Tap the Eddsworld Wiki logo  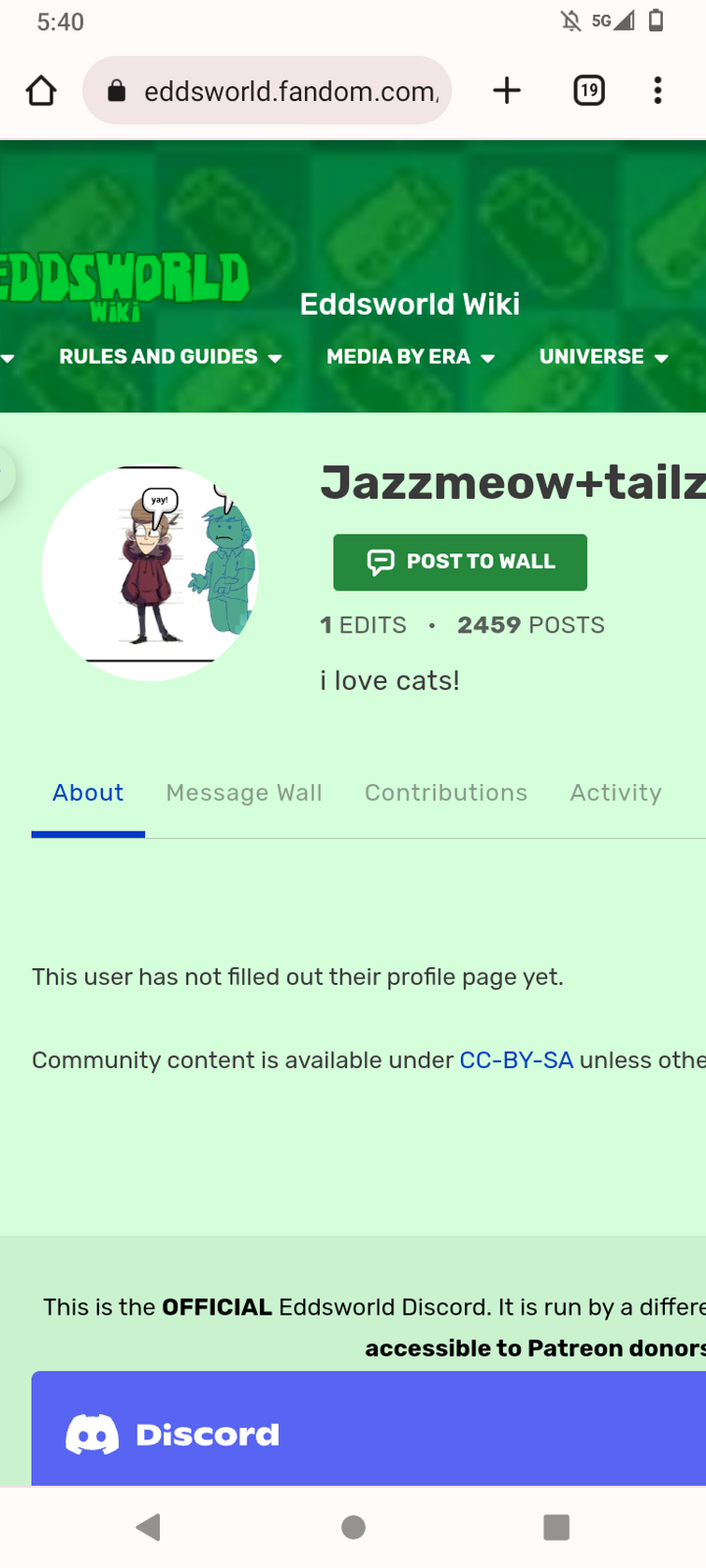125,284
